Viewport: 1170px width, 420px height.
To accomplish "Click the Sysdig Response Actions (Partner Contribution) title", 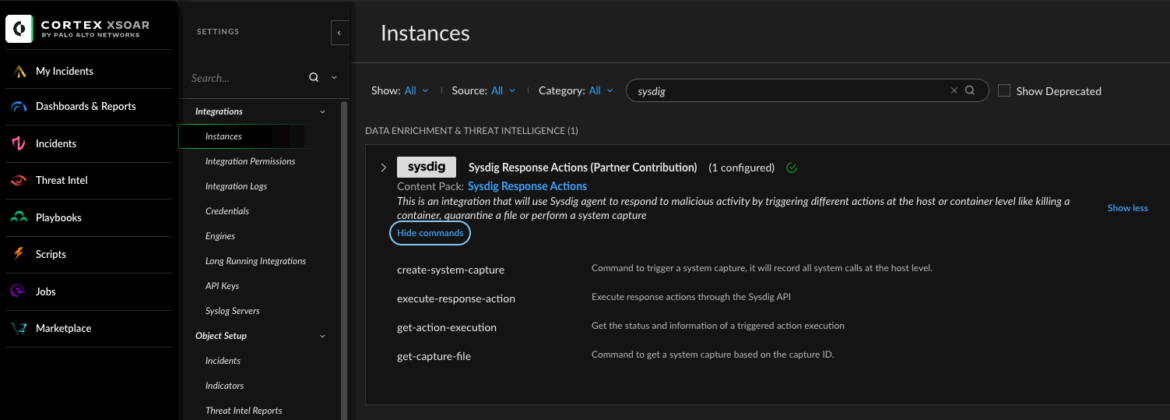I will (x=583, y=167).
